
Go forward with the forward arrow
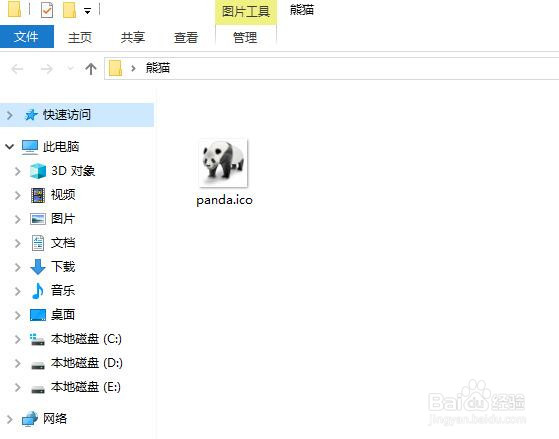coord(46,68)
